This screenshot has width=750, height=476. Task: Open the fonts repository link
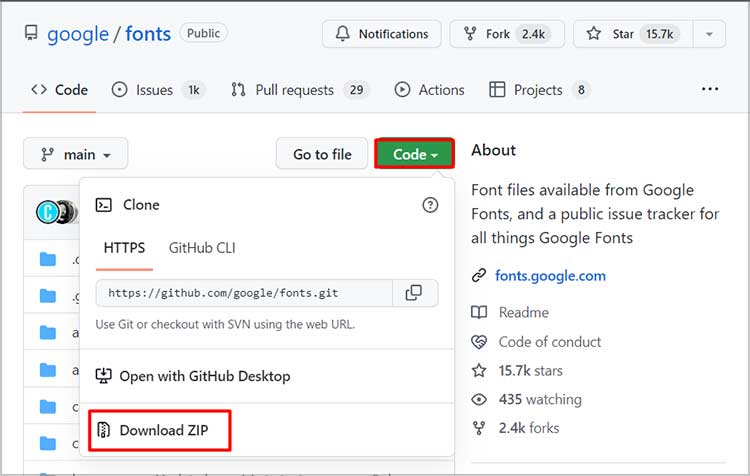[148, 34]
